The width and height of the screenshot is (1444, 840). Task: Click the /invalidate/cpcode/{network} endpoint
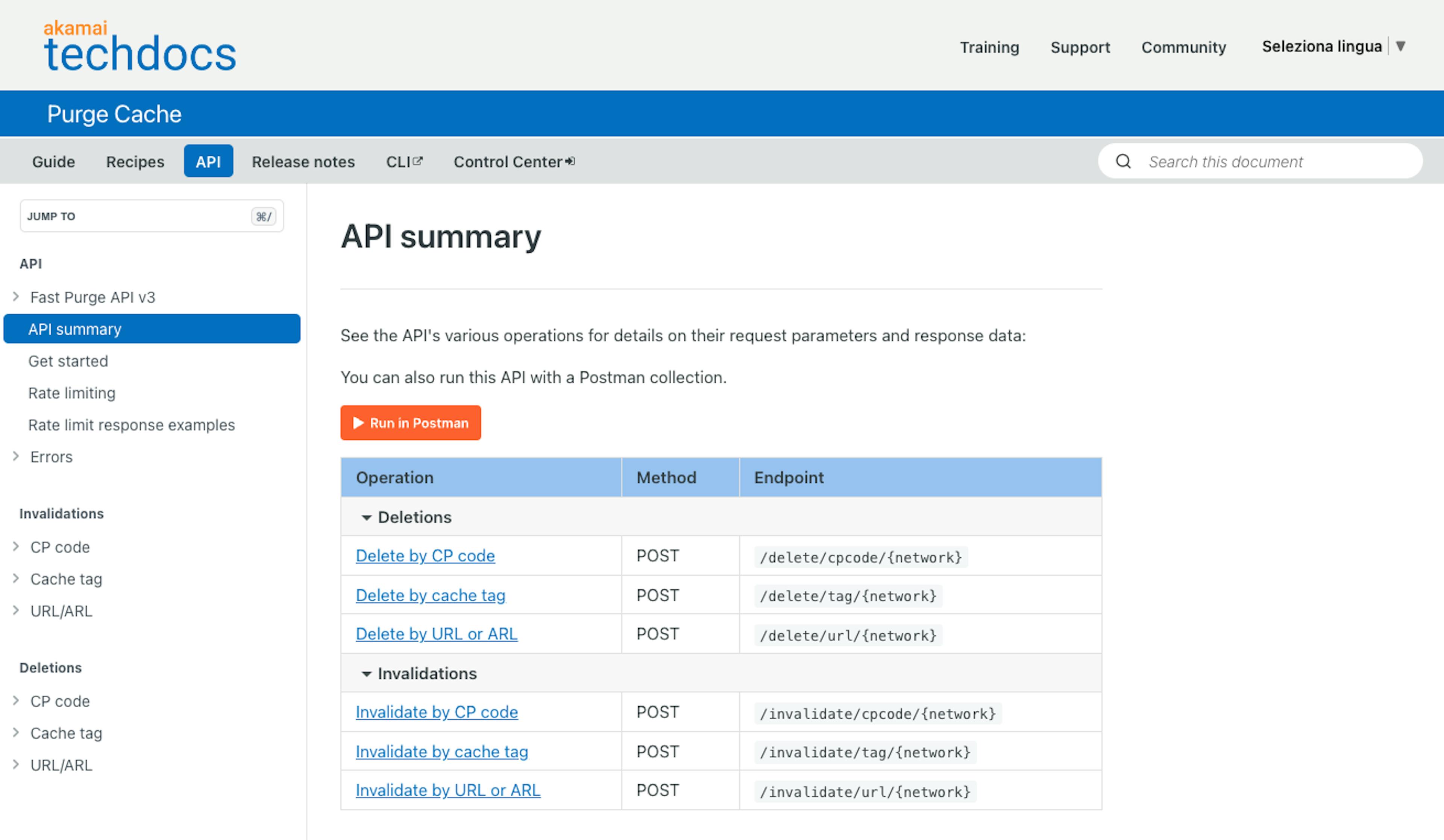click(878, 713)
